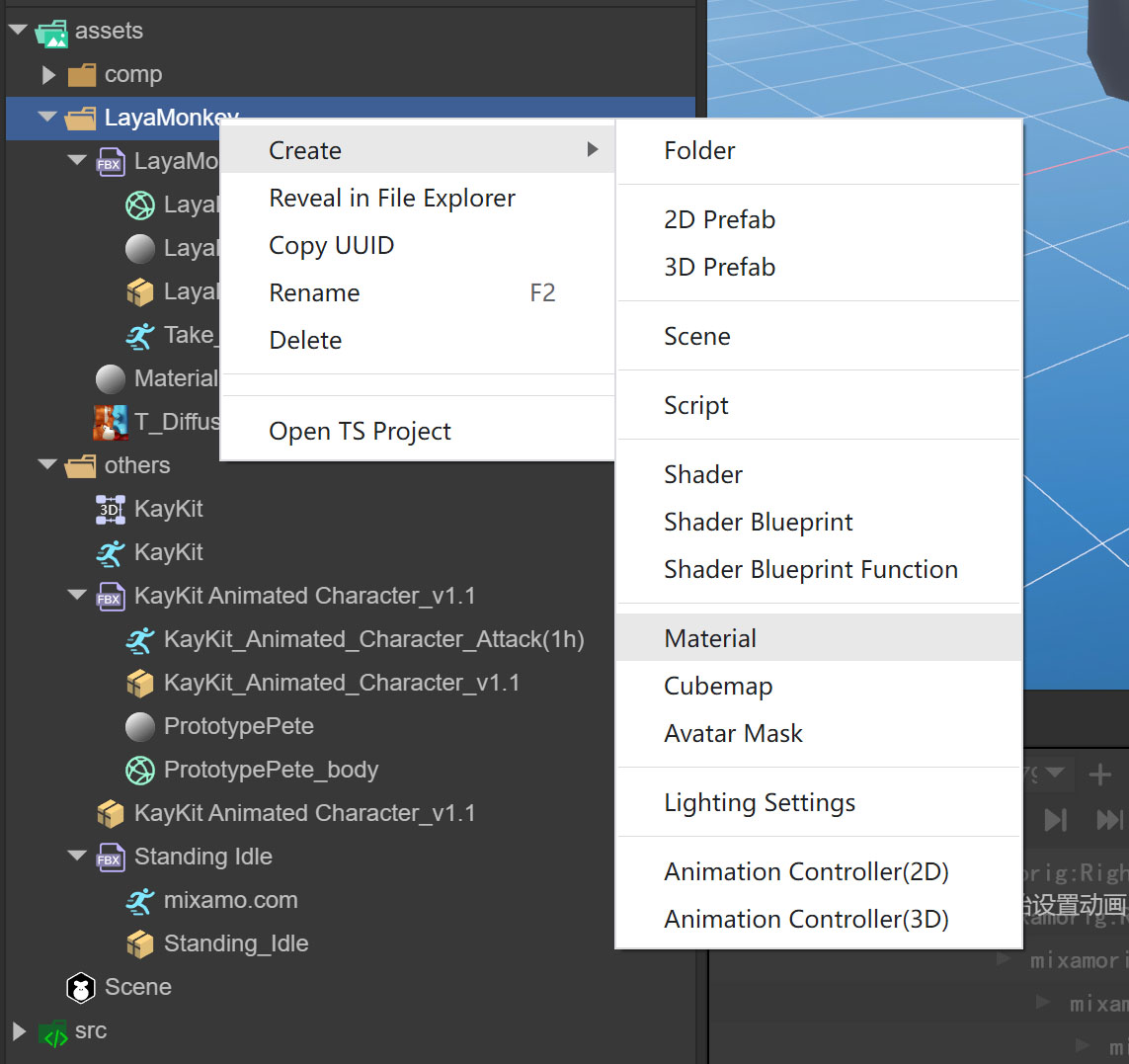This screenshot has height=1064, width=1129.
Task: Click the Standing Idle FBX file icon
Action: [x=110, y=857]
